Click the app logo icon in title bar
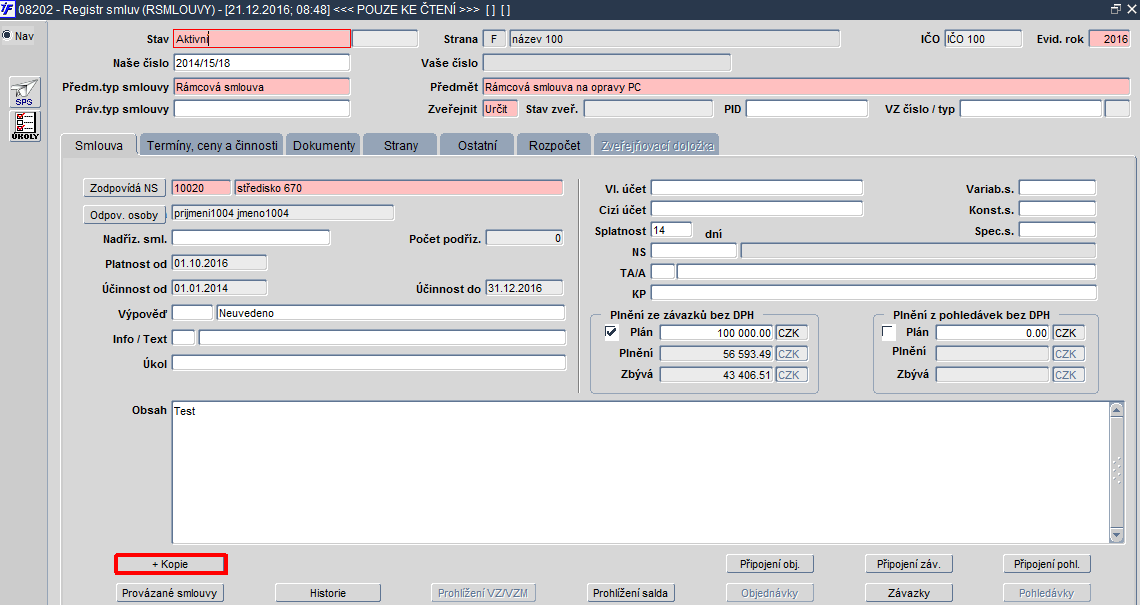 click(7, 9)
